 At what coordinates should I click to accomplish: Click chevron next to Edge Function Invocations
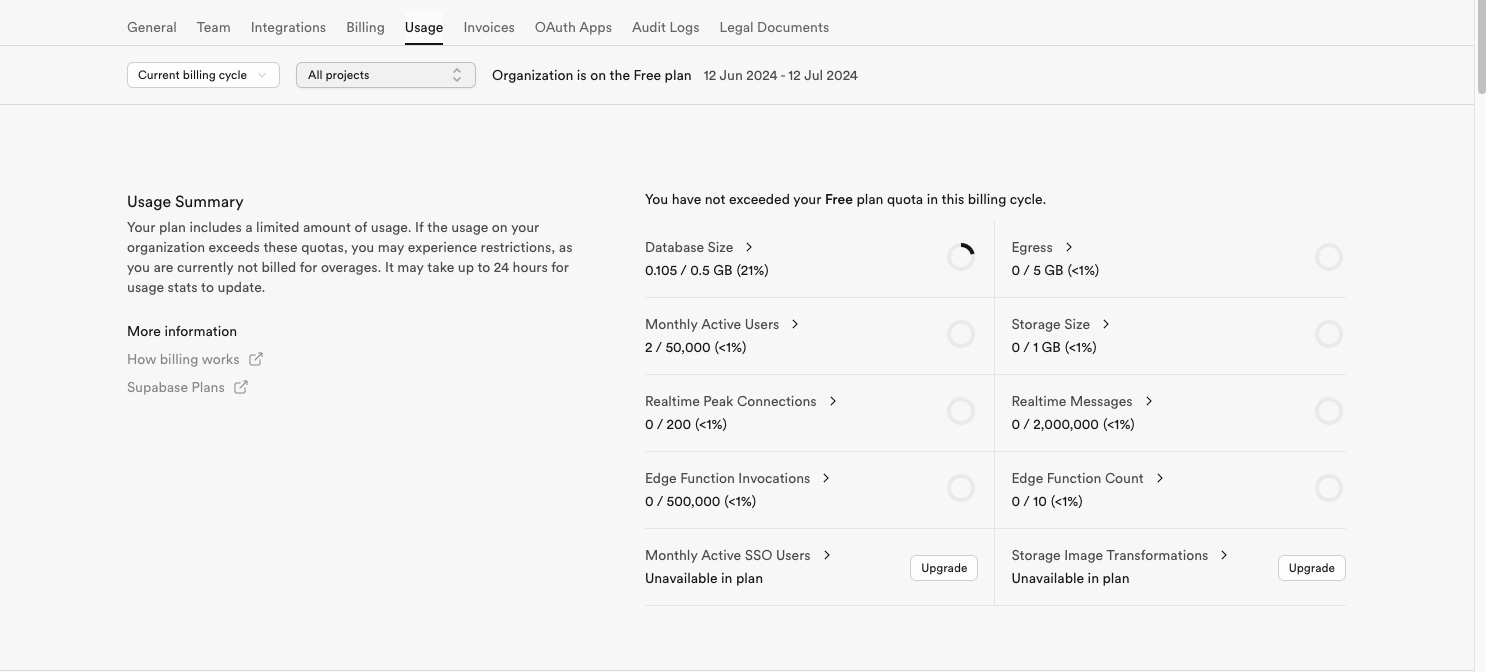(x=826, y=478)
